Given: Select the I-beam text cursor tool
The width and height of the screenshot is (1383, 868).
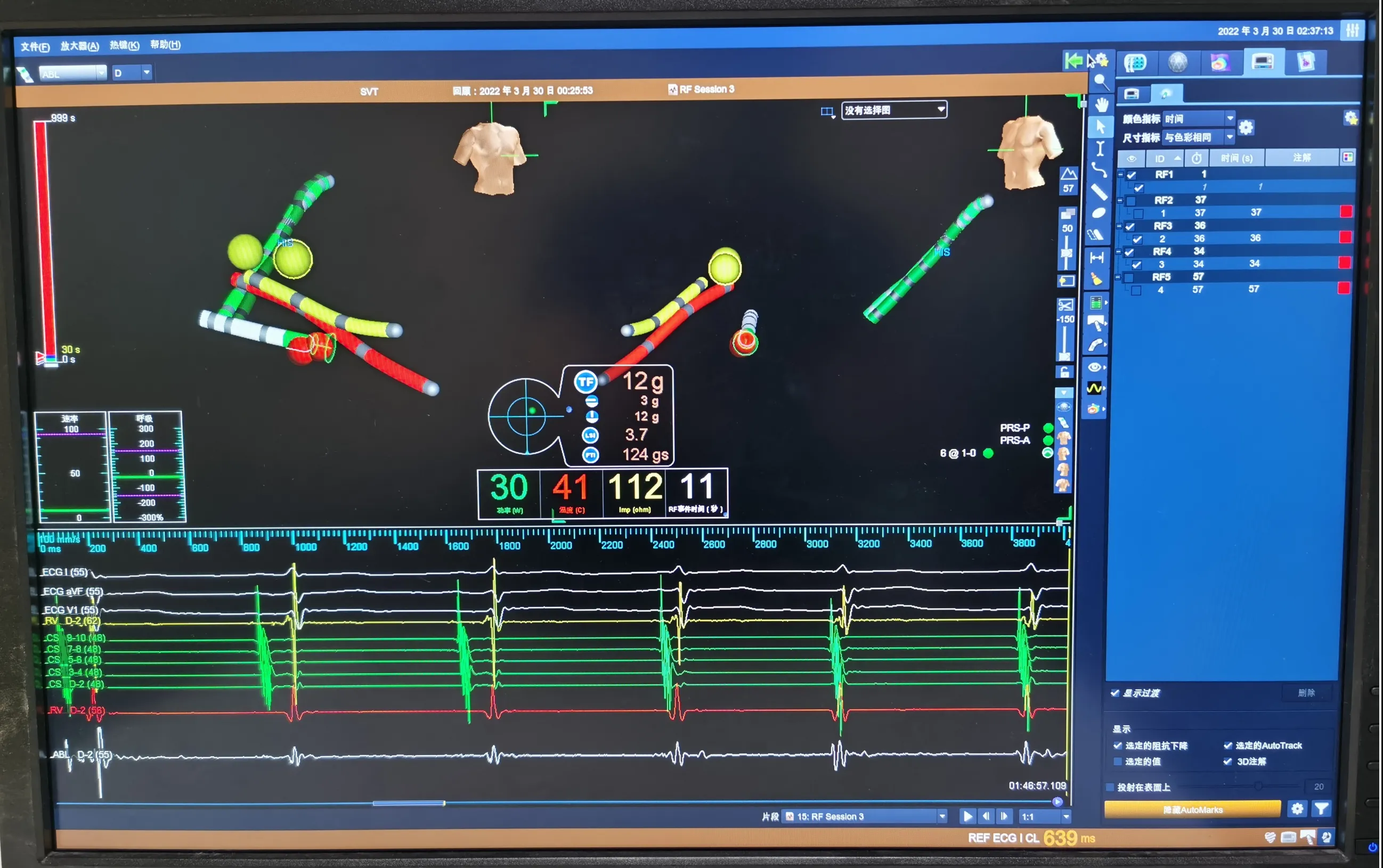Looking at the screenshot, I should tap(1100, 148).
